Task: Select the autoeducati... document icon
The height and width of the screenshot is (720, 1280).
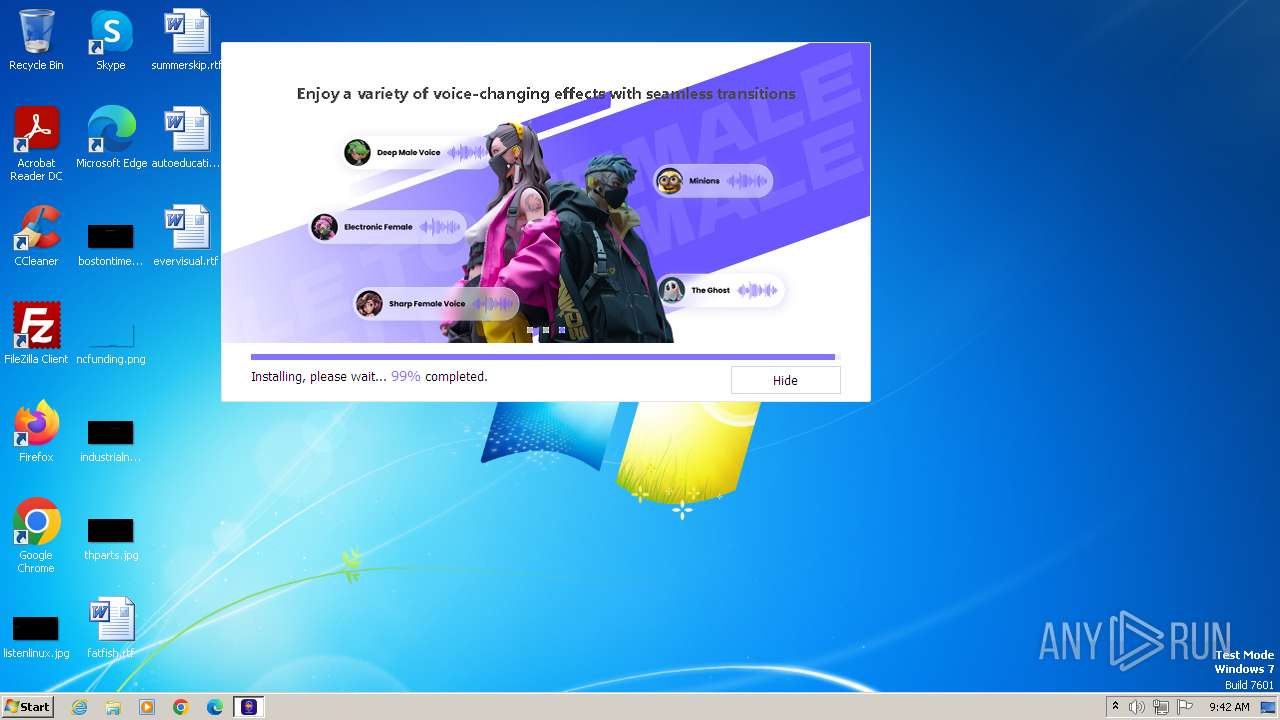Action: (x=186, y=138)
